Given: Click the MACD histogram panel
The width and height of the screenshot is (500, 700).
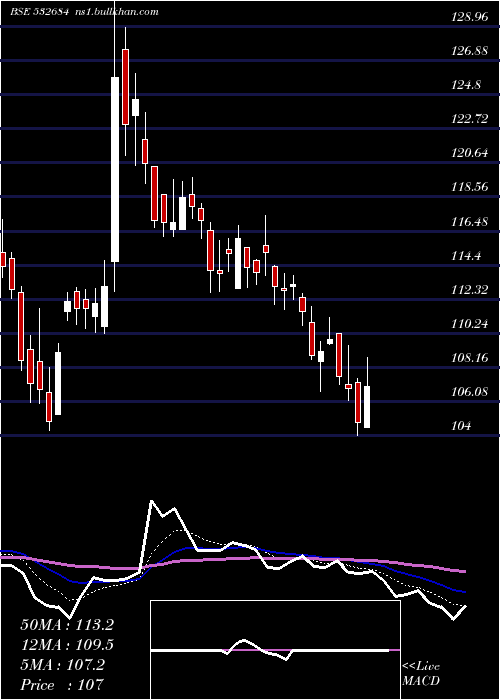Looking at the screenshot, I should [x=275, y=650].
